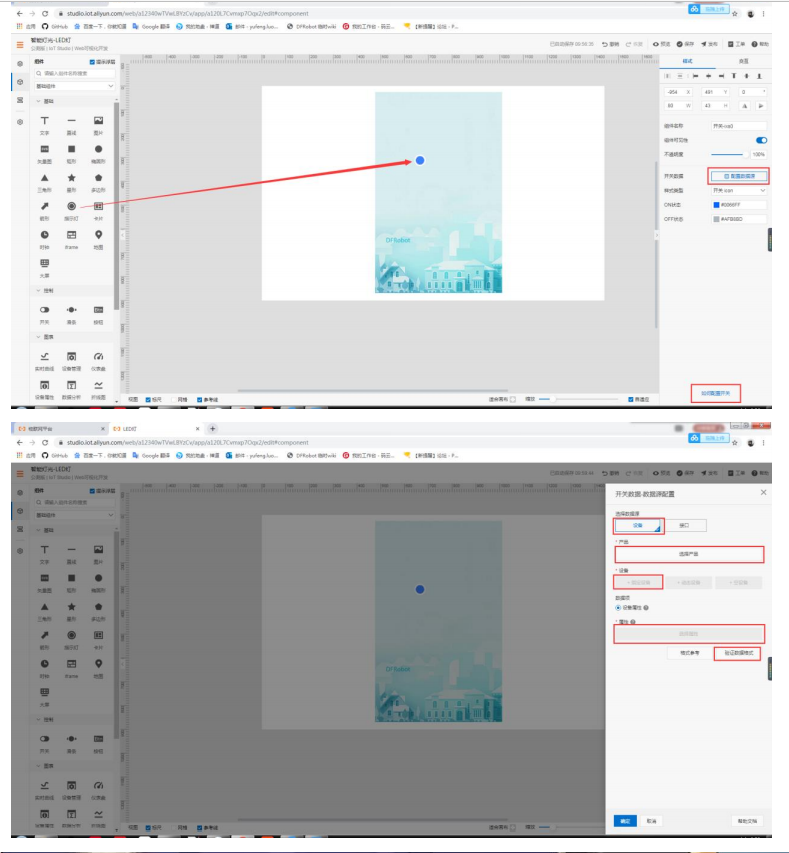The width and height of the screenshot is (789, 853).
Task: Collapse the 图表 section in upper component panel
Action: coord(39,337)
